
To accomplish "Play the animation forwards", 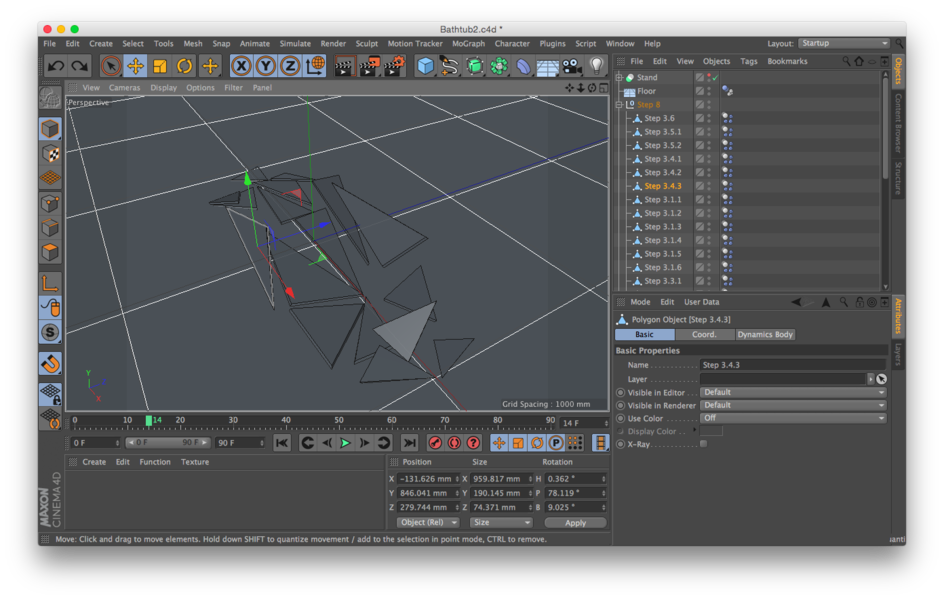I will coord(346,443).
